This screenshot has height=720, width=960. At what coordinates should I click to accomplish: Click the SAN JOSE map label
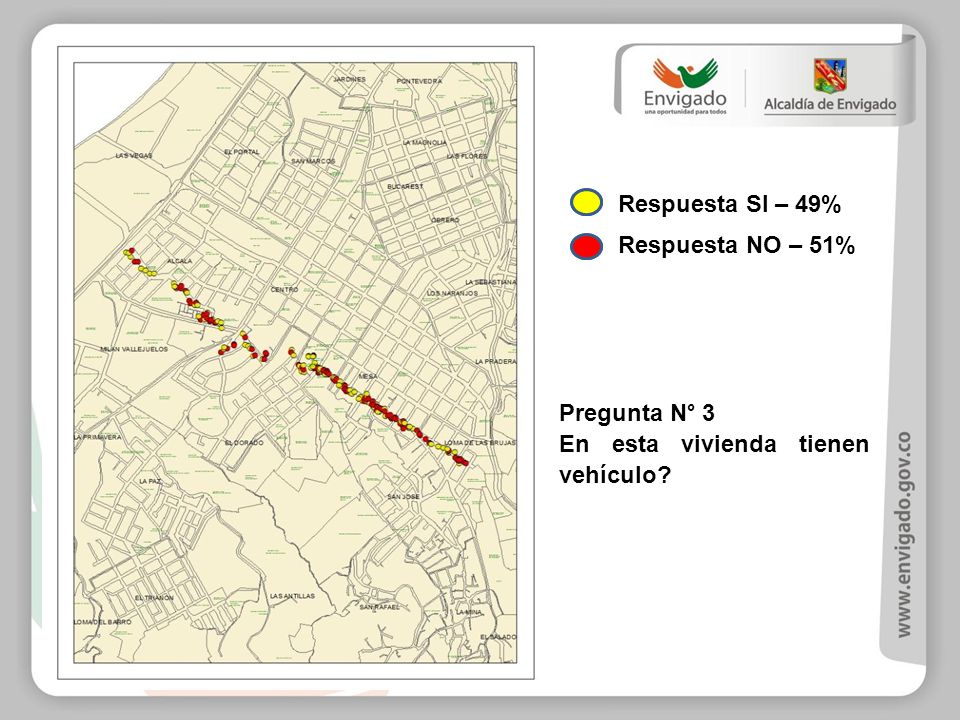[403, 497]
